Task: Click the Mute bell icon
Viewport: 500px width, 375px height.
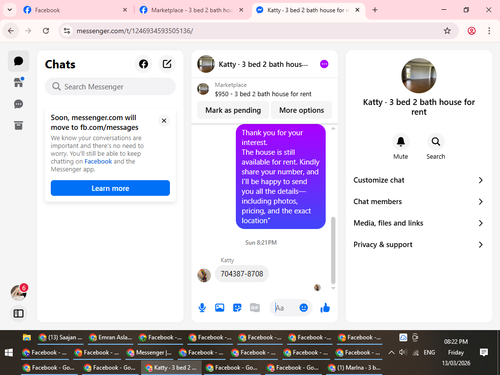Action: (x=401, y=142)
